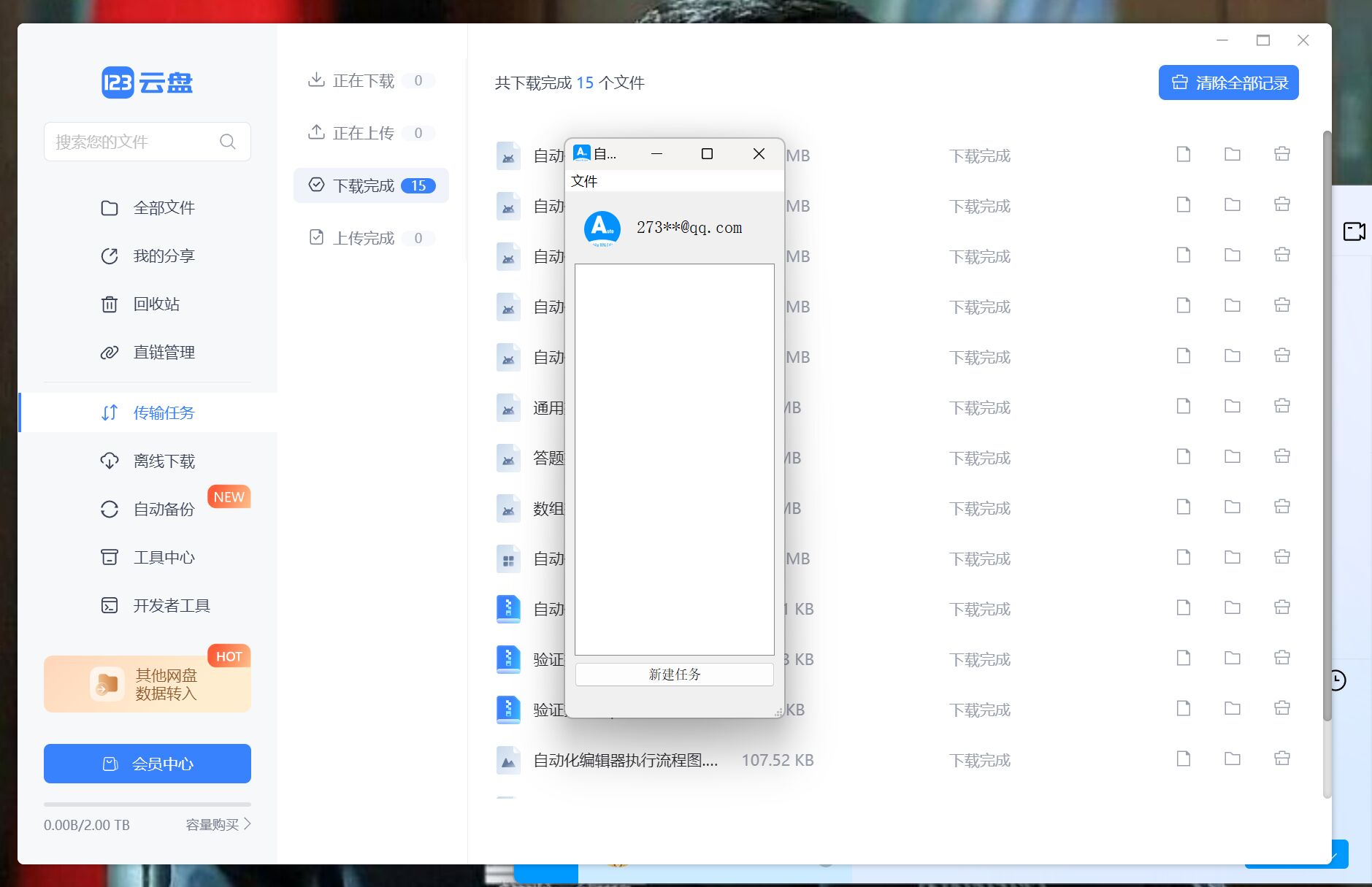This screenshot has width=1372, height=887.
Task: Open 文件 menu in the small dialog
Action: [x=584, y=181]
